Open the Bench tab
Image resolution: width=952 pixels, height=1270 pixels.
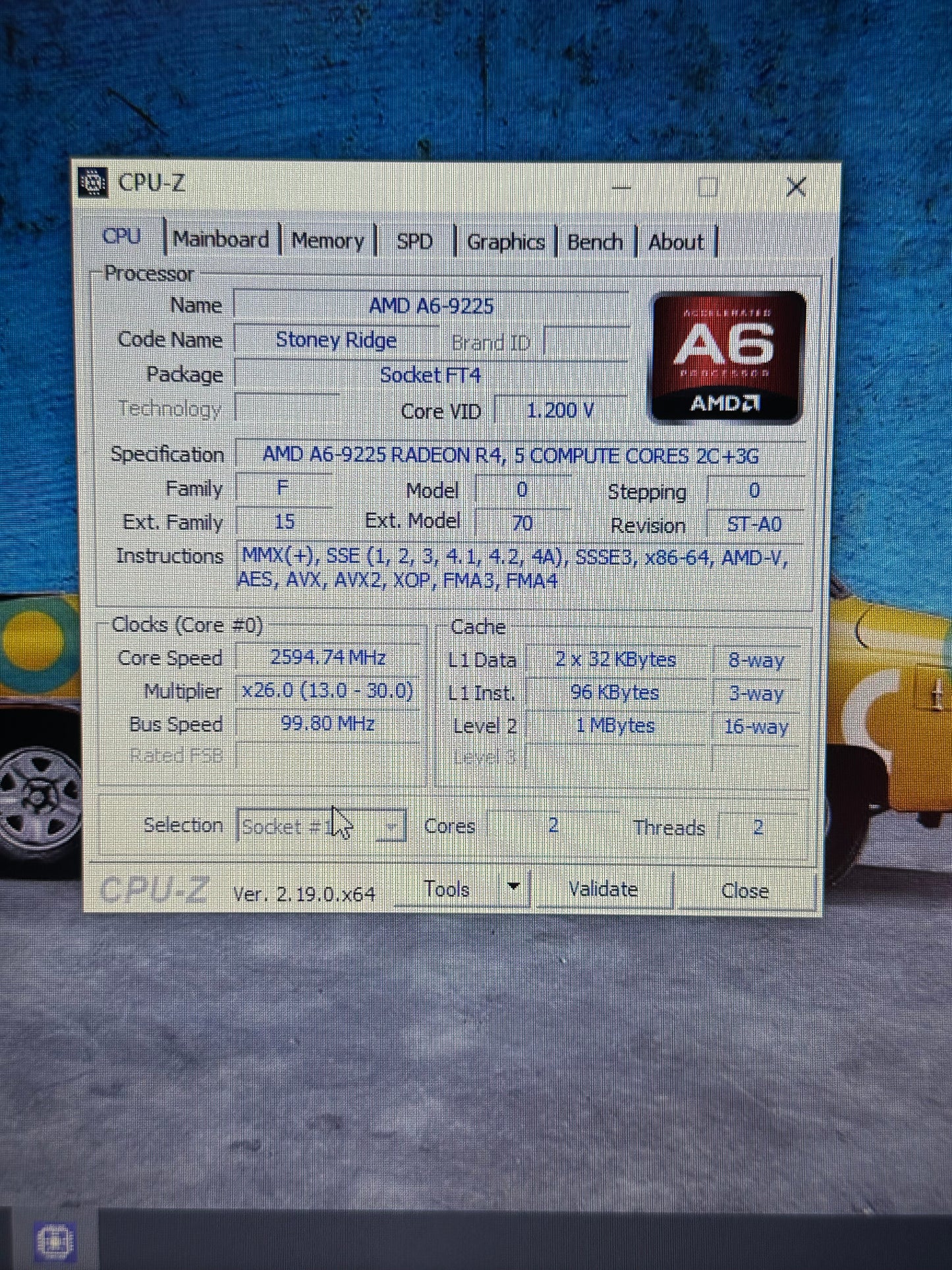click(x=595, y=243)
